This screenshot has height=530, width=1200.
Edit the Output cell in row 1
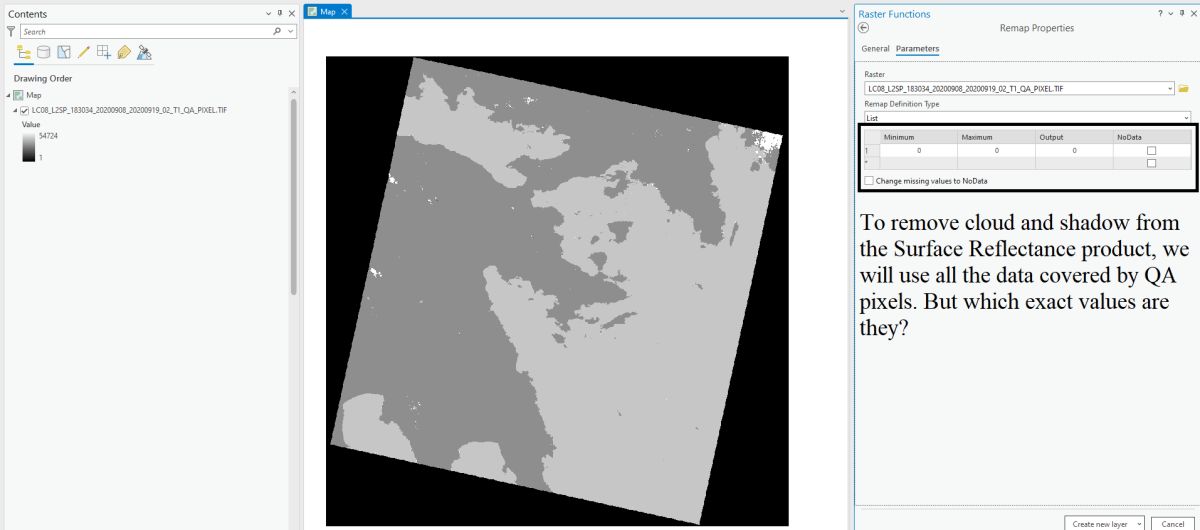coord(1074,150)
